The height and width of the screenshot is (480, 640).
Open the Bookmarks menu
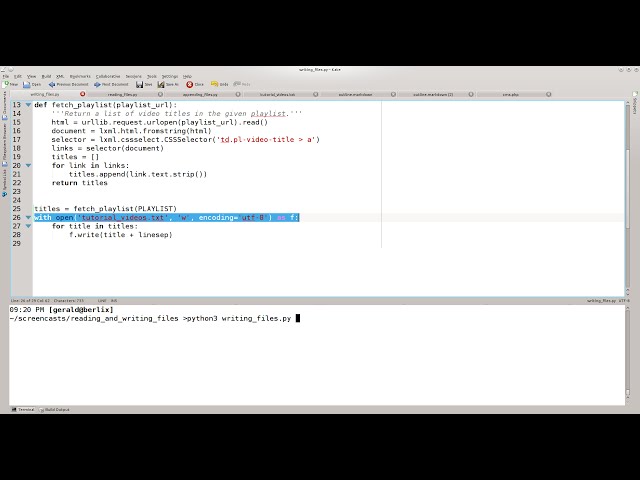click(x=80, y=76)
